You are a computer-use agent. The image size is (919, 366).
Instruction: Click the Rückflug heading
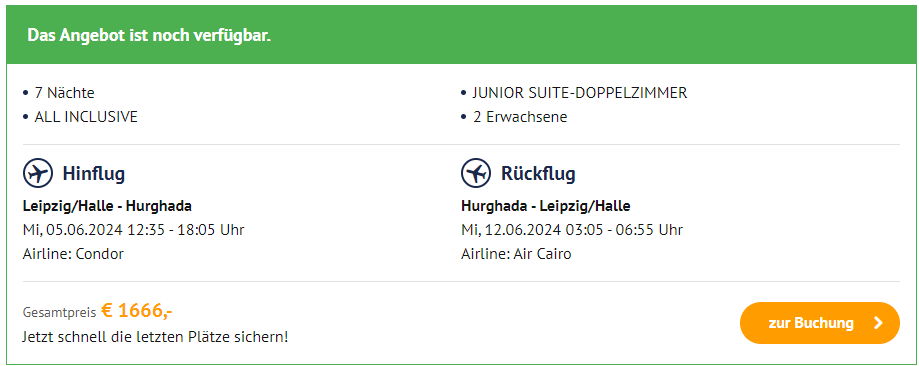click(x=538, y=174)
